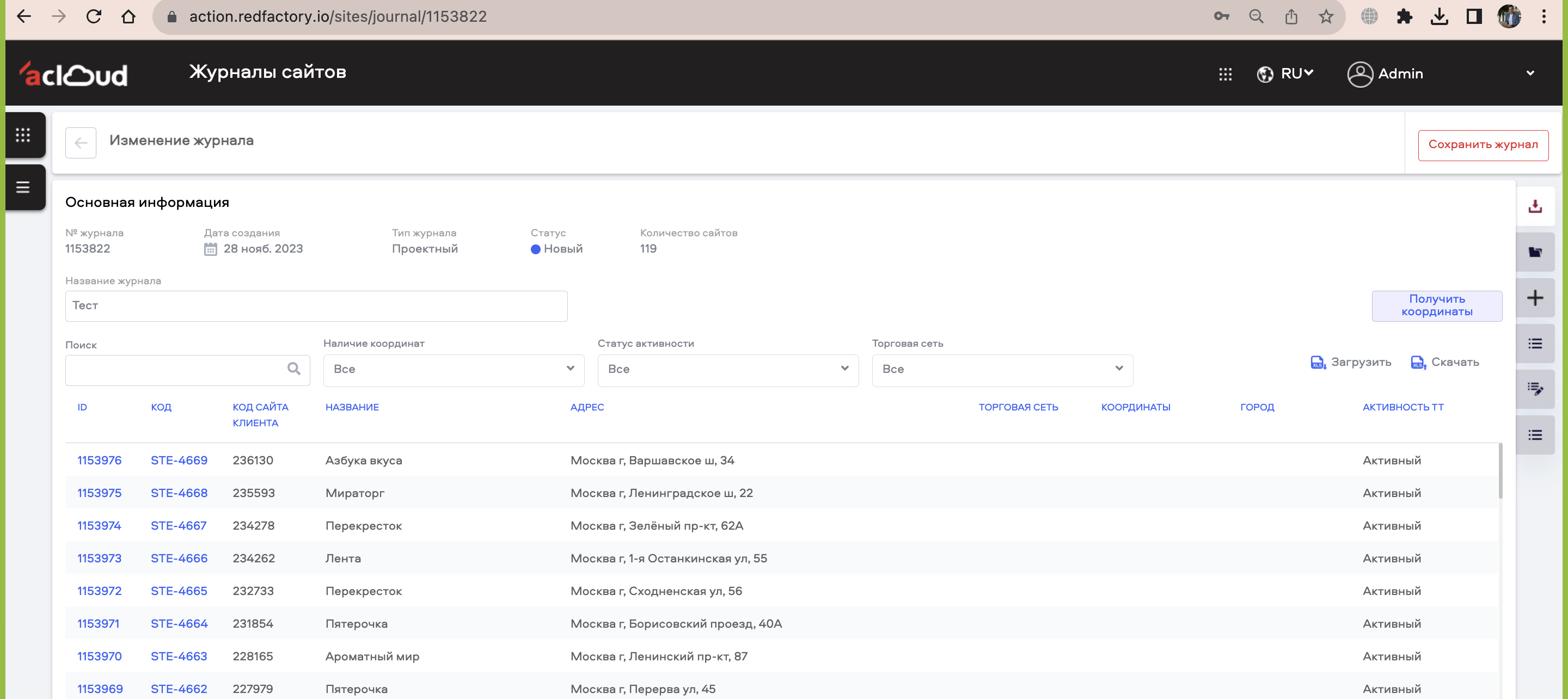This screenshot has width=1568, height=699.
Task: Click right panel folder icon
Action: pos(1535,252)
